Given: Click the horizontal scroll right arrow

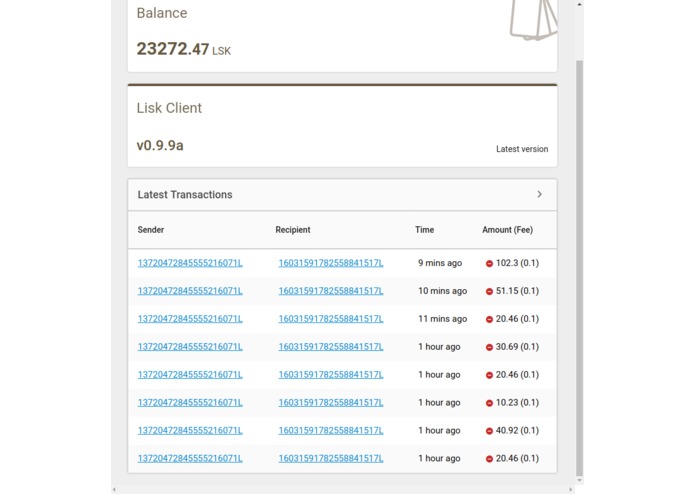Looking at the screenshot, I should click(x=570, y=490).
